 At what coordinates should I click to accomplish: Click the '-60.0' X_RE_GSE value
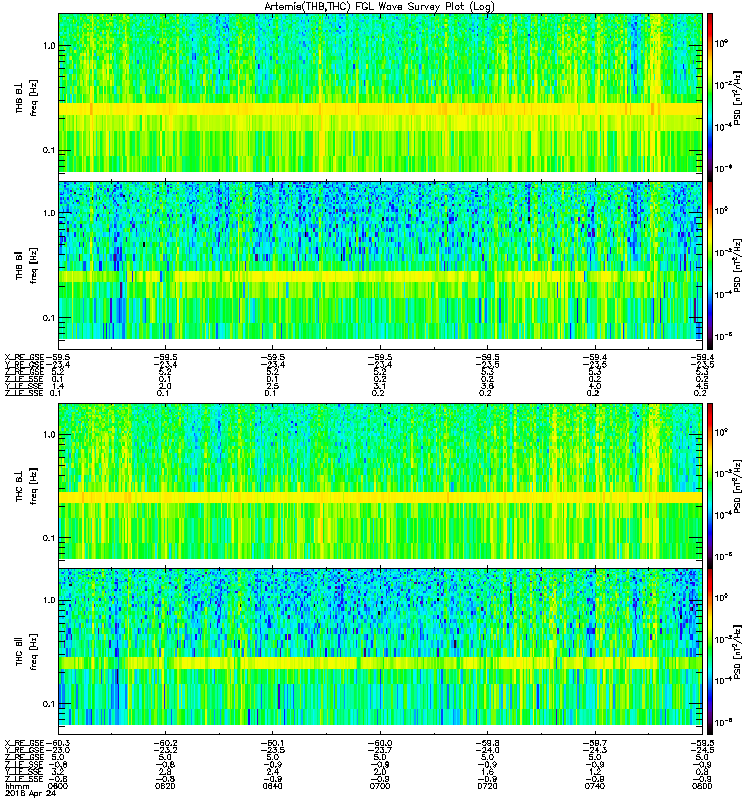pos(380,743)
